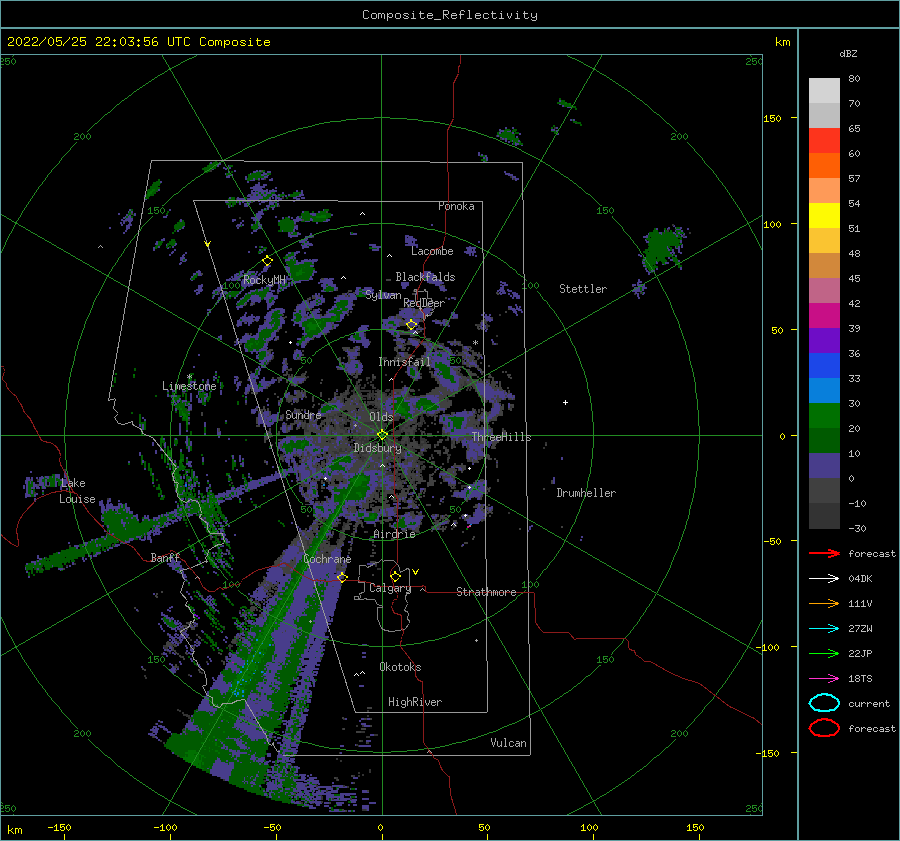Screen dimensions: 900x841
Task: Click the yellow diamond marker above Calgary
Action: (x=395, y=576)
